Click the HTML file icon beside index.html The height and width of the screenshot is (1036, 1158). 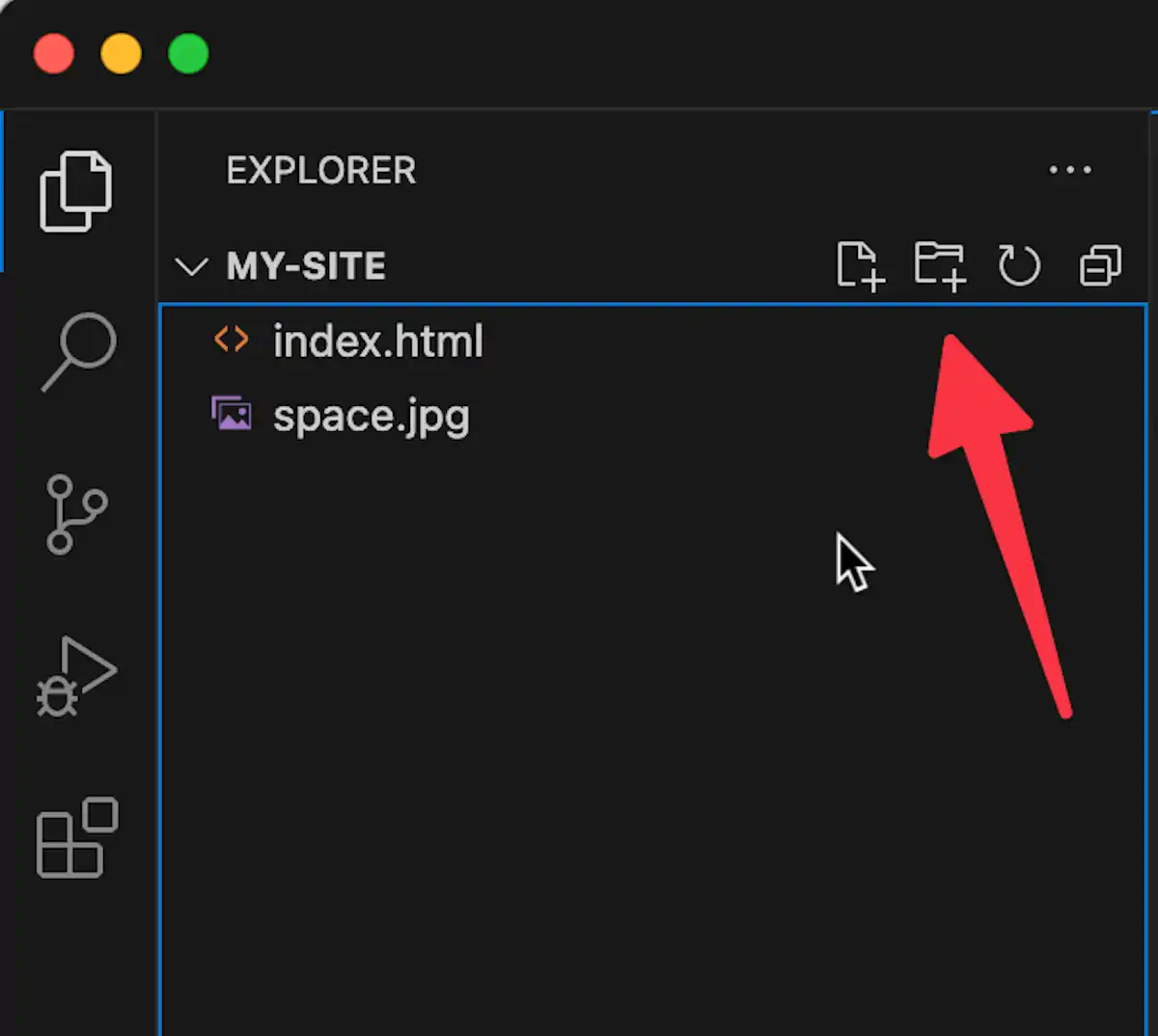(x=232, y=340)
